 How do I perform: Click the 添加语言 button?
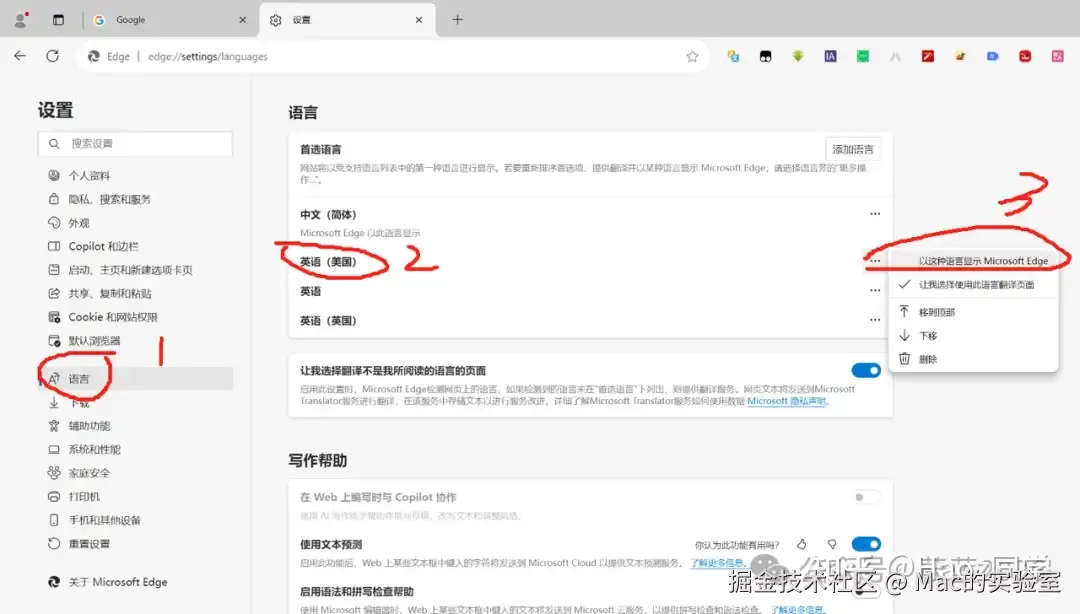(853, 149)
